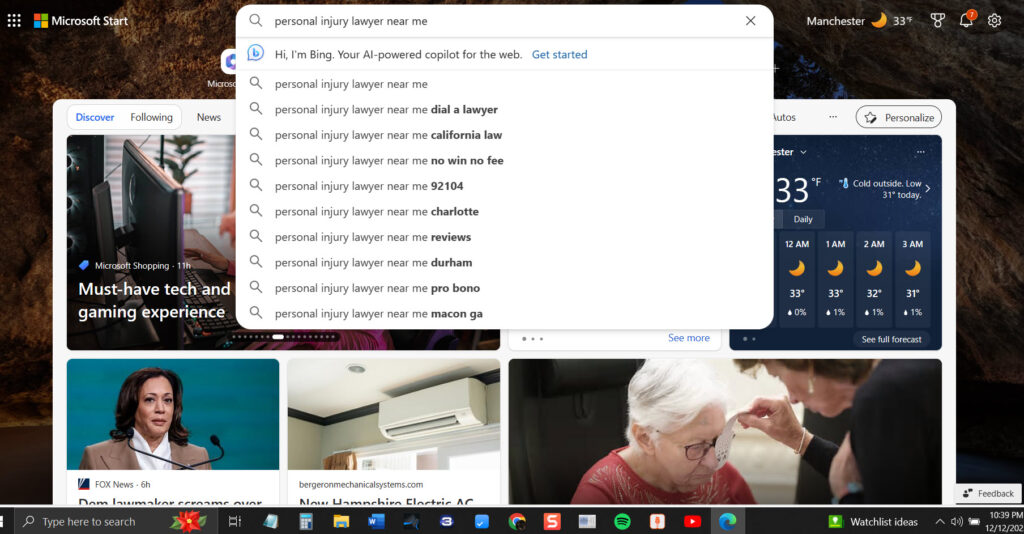Open the apps grid launcher
1024x534 pixels.
[x=14, y=21]
